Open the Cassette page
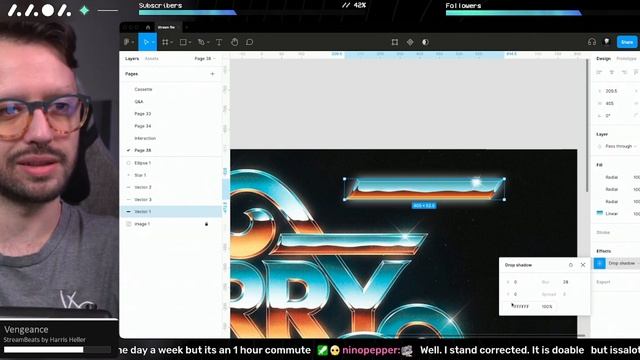 [x=143, y=89]
